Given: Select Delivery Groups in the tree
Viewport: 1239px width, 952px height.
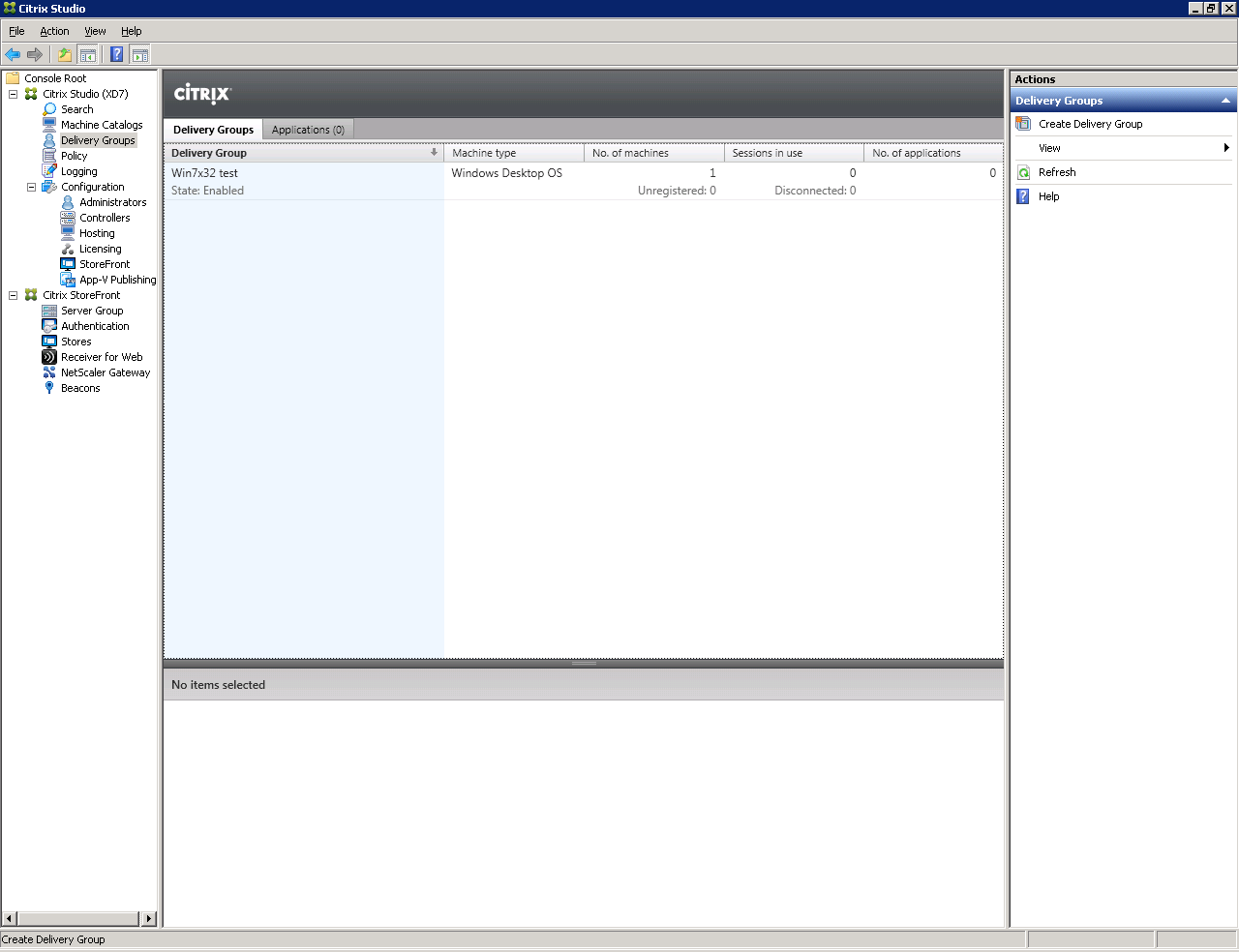Looking at the screenshot, I should (98, 140).
